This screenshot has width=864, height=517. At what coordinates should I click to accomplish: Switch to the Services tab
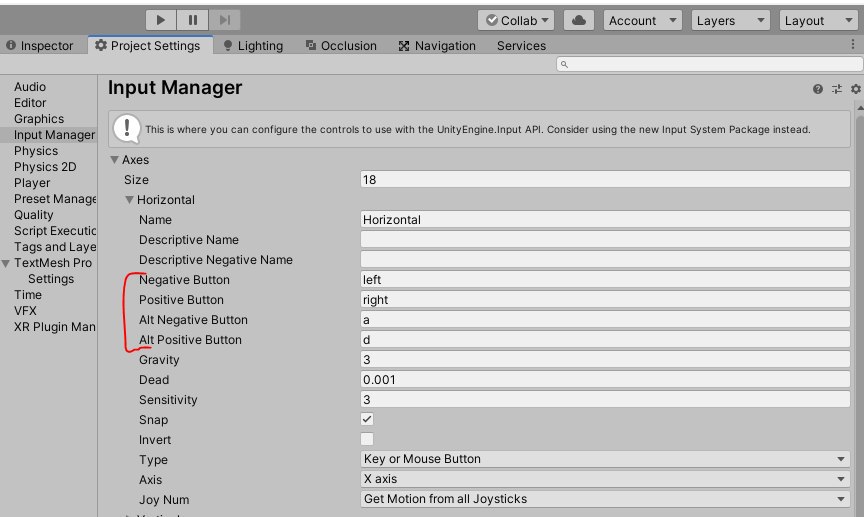tap(521, 46)
